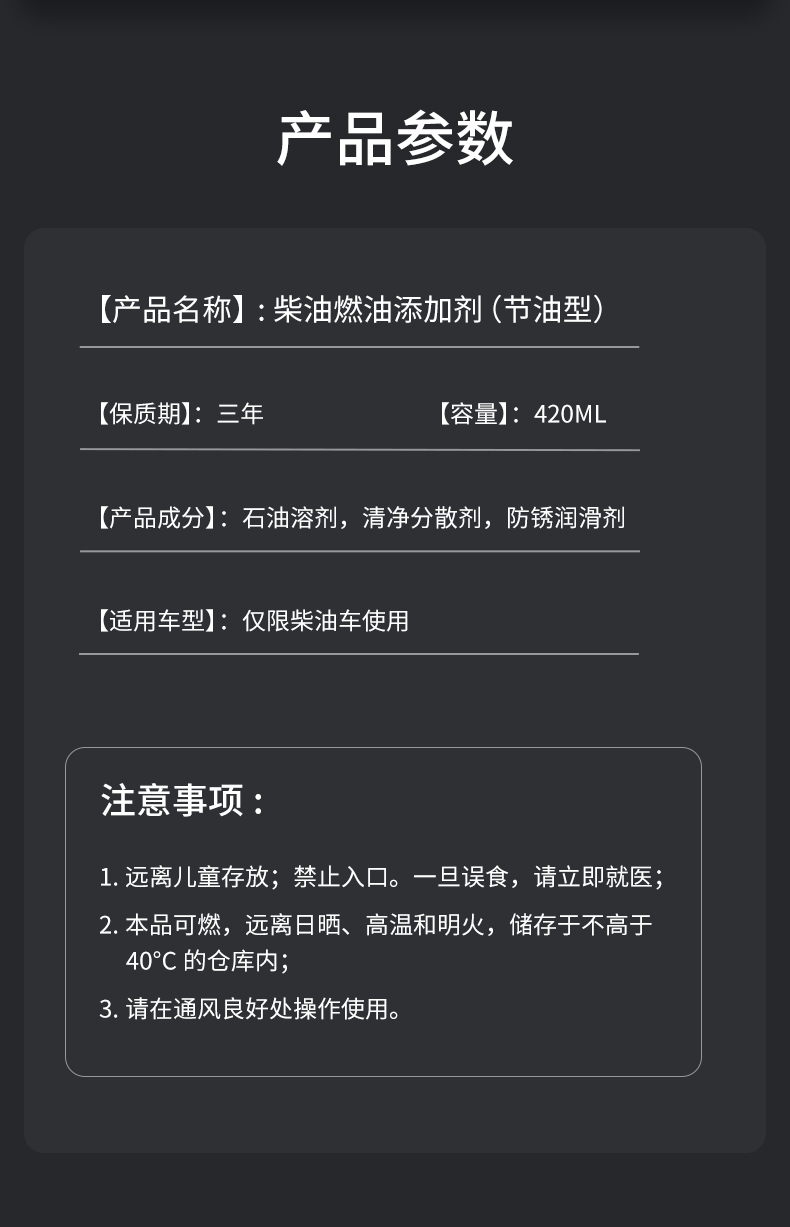Select the 容量 label
The image size is (790, 1227).
[x=474, y=414]
